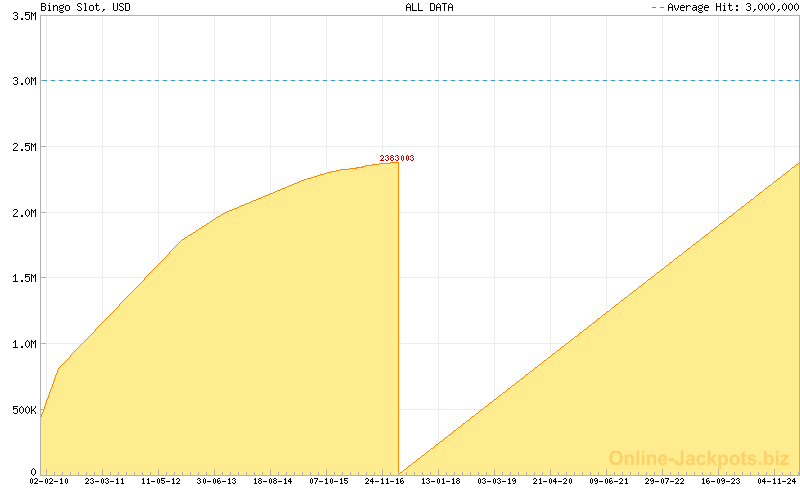Click the 1.5M y-axis label
800x490 pixels.
point(22,278)
